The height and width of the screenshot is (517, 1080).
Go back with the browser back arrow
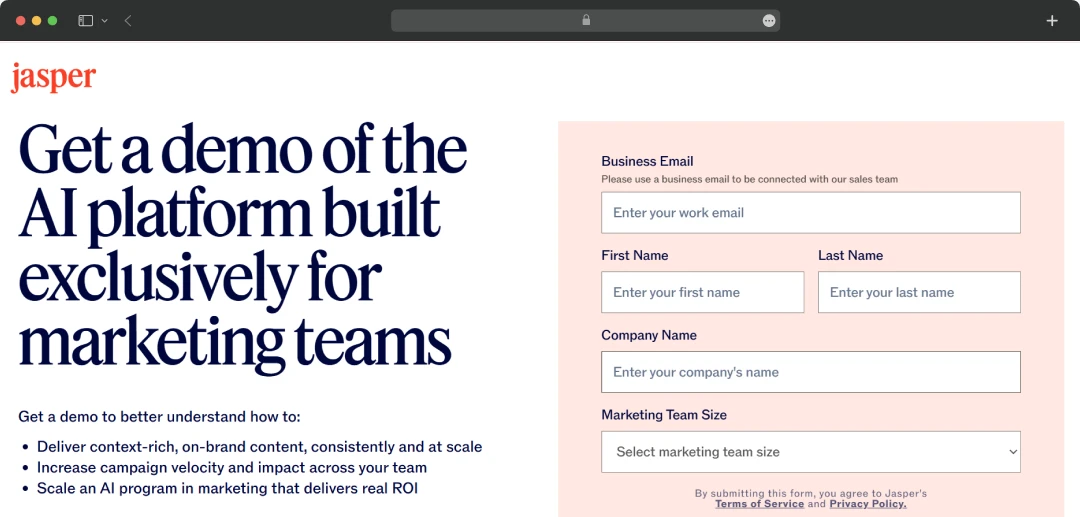pos(128,21)
